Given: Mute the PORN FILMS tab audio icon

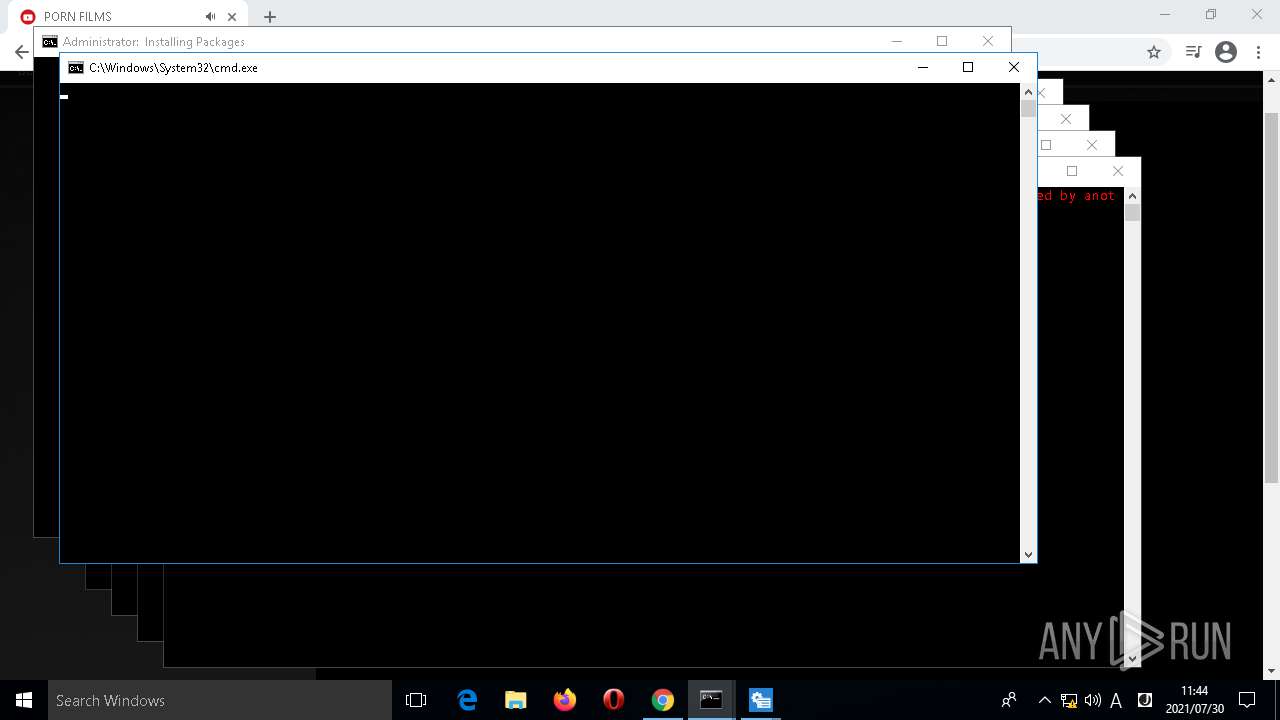Looking at the screenshot, I should pos(210,17).
